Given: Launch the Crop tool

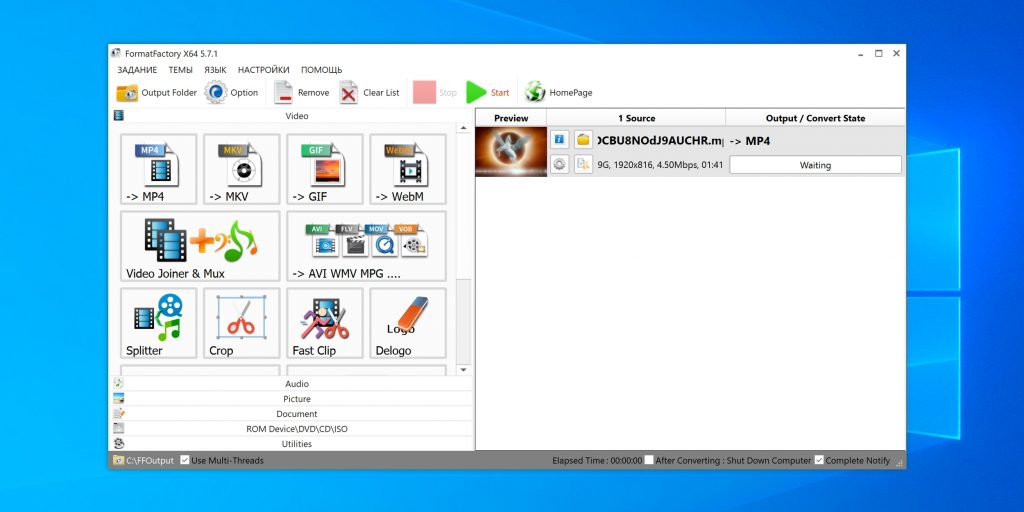Looking at the screenshot, I should click(x=242, y=323).
